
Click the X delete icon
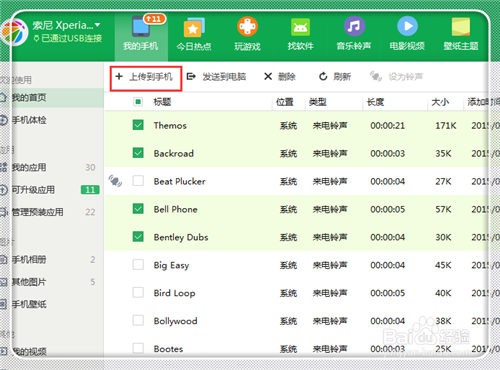click(268, 77)
